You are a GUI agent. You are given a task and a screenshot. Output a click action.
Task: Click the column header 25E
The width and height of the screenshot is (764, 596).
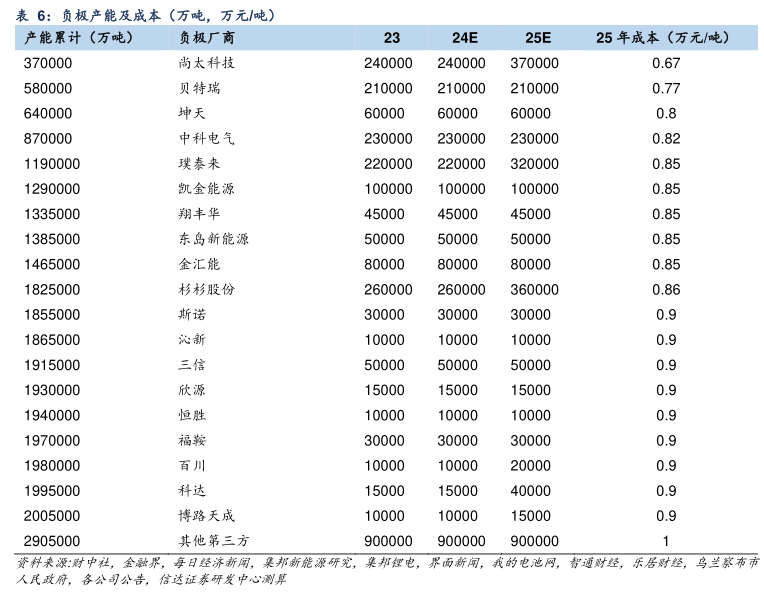[x=538, y=38]
